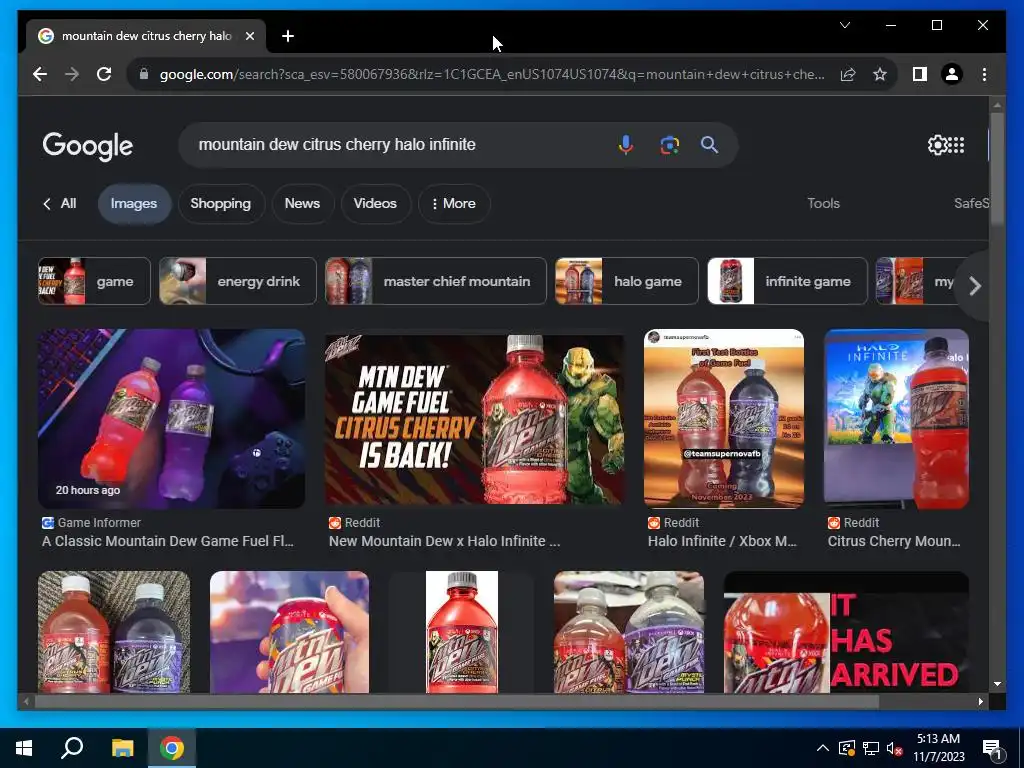This screenshot has width=1024, height=768.
Task: Open a new tab with the plus button
Action: click(288, 36)
